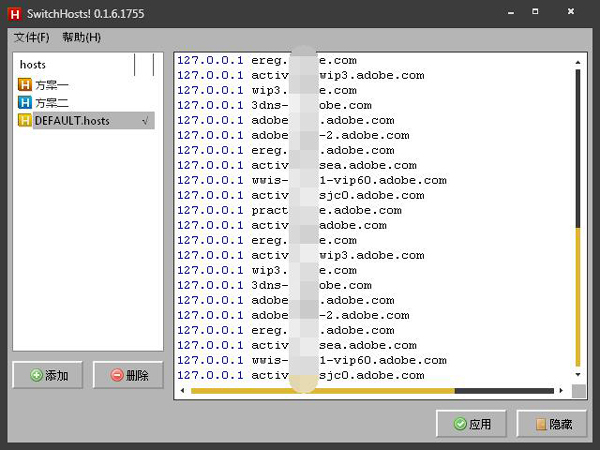Click the horizontal scrollbar left arrow
Image resolution: width=600 pixels, height=450 pixels.
[183, 391]
